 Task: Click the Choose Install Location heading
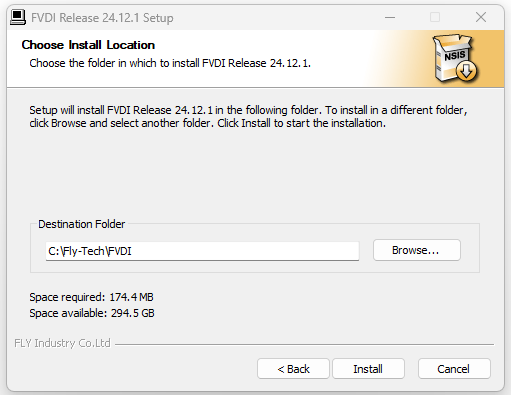(x=88, y=45)
